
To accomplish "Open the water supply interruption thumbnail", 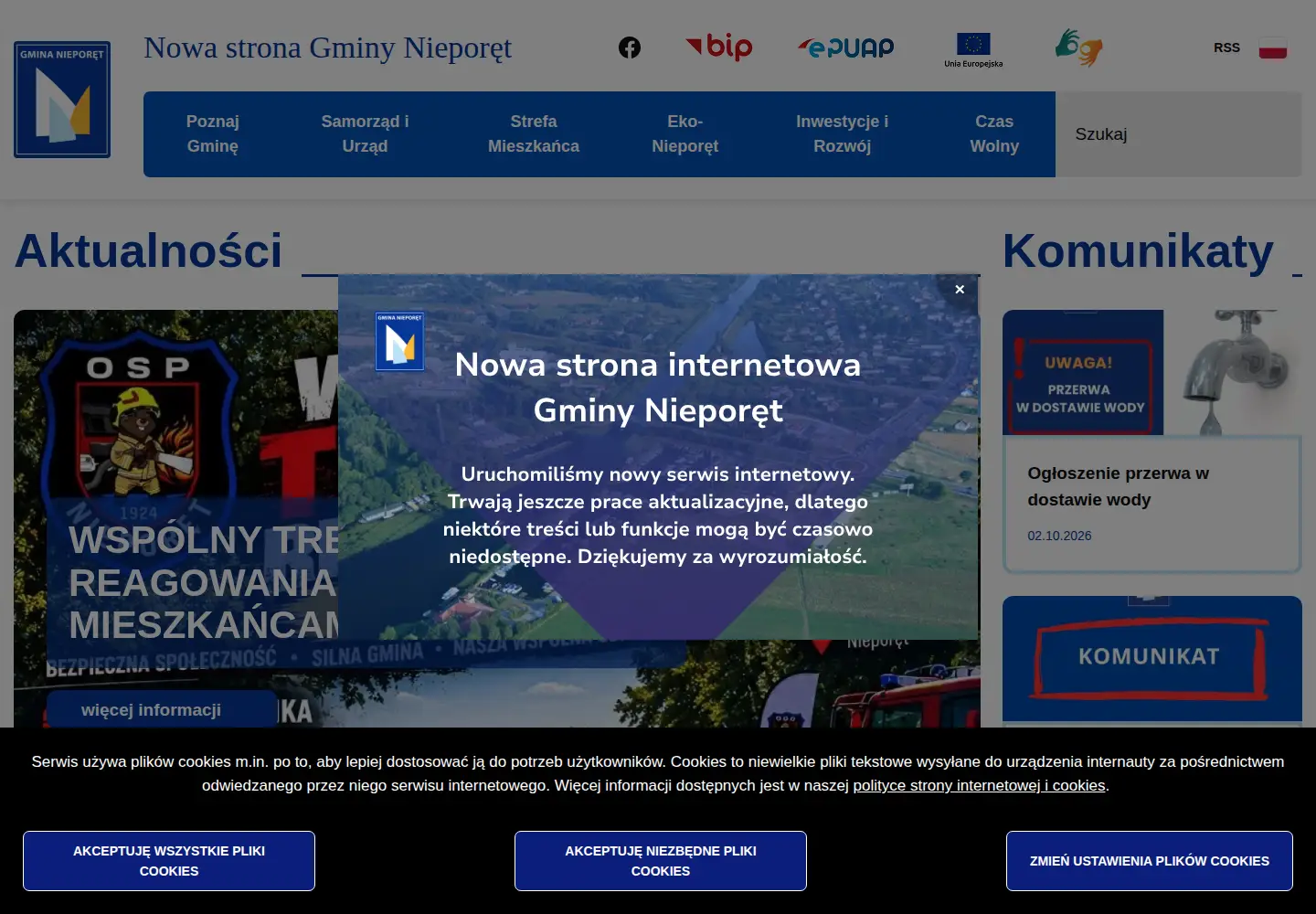I will (1152, 372).
